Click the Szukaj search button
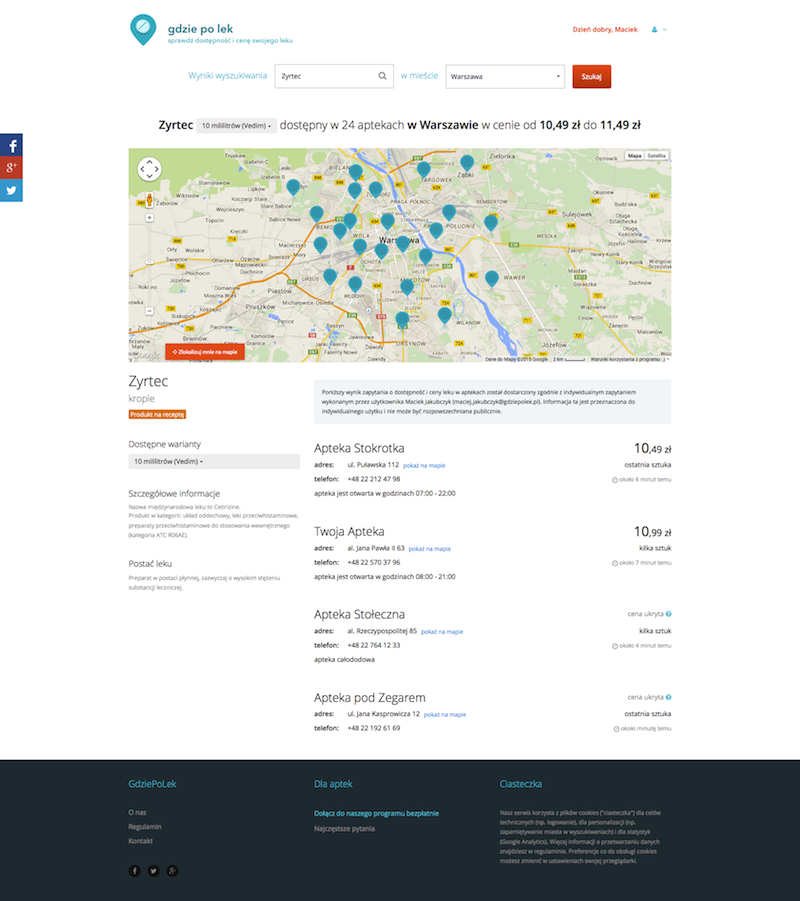The height and width of the screenshot is (901, 800). (591, 76)
